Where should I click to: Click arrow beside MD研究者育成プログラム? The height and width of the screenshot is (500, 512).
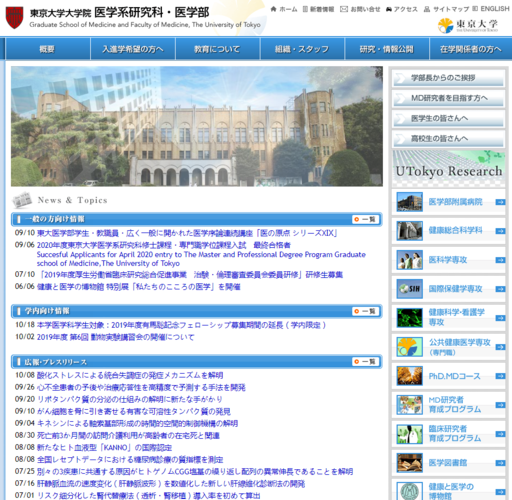click(x=500, y=405)
